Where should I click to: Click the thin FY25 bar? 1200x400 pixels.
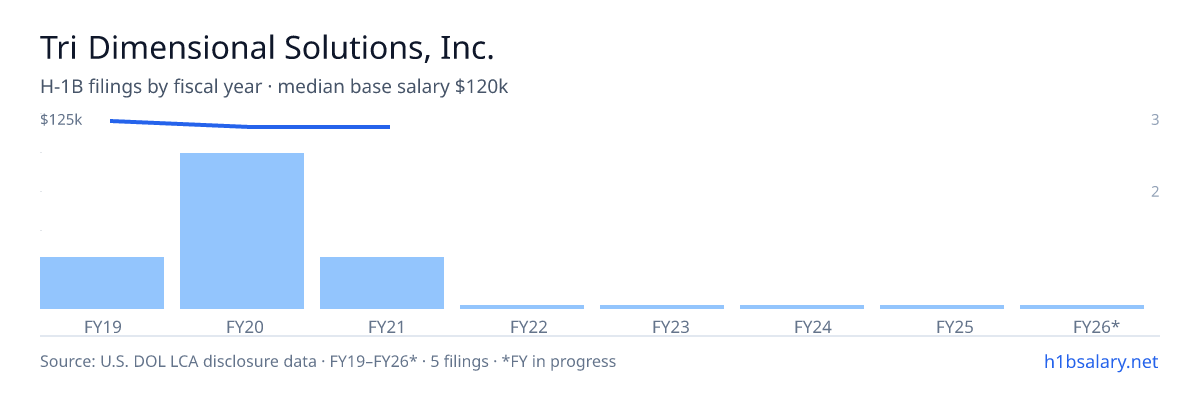[942, 307]
